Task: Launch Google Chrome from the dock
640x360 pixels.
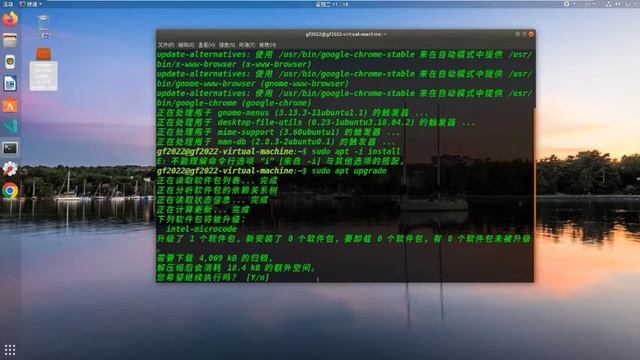Action: pos(10,191)
